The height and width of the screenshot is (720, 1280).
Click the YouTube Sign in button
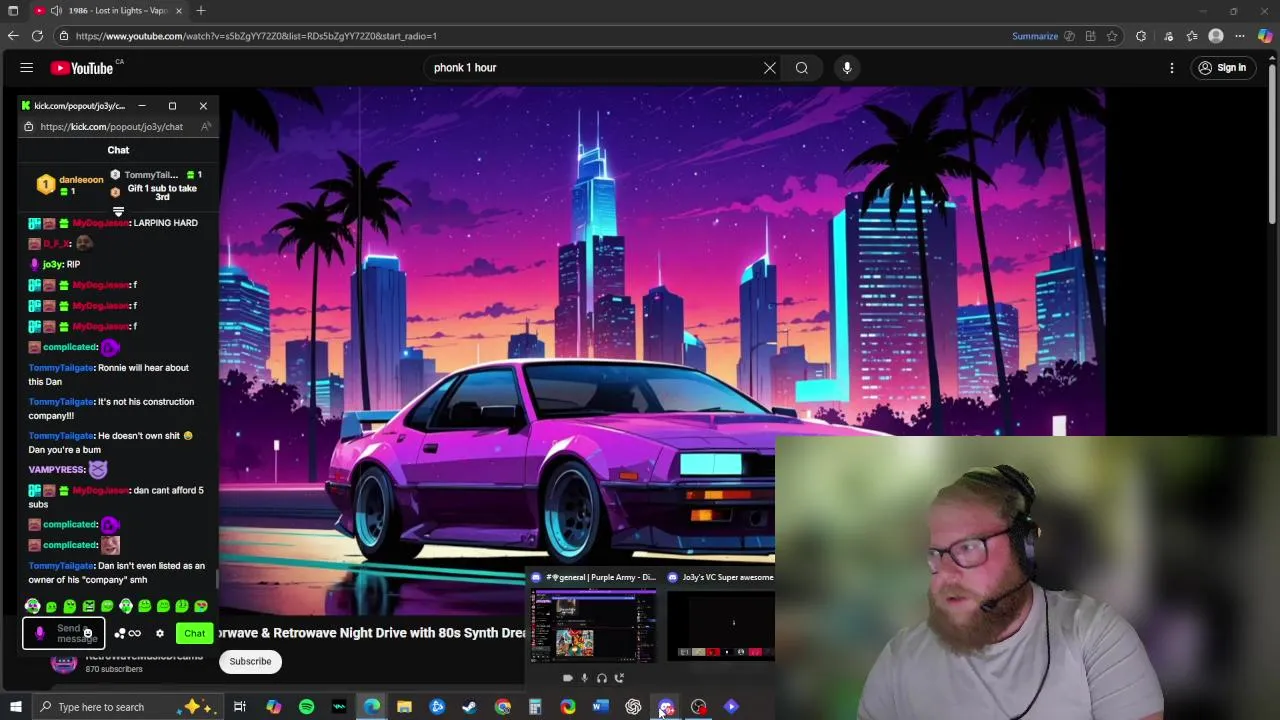pyautogui.click(x=1222, y=68)
